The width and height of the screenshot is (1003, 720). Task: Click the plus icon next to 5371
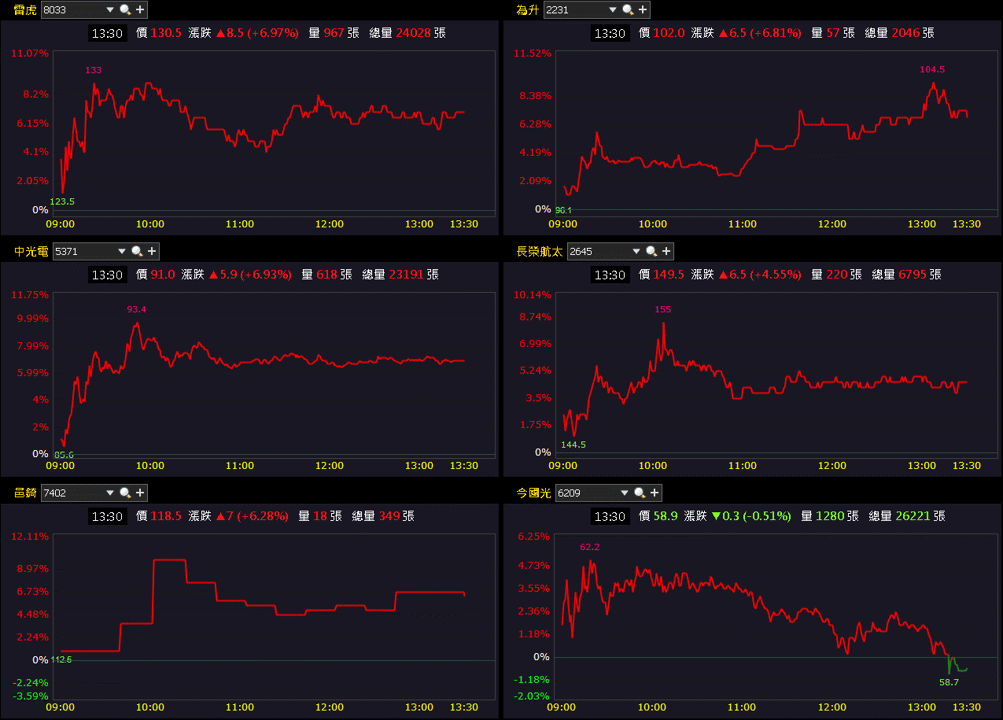click(152, 251)
